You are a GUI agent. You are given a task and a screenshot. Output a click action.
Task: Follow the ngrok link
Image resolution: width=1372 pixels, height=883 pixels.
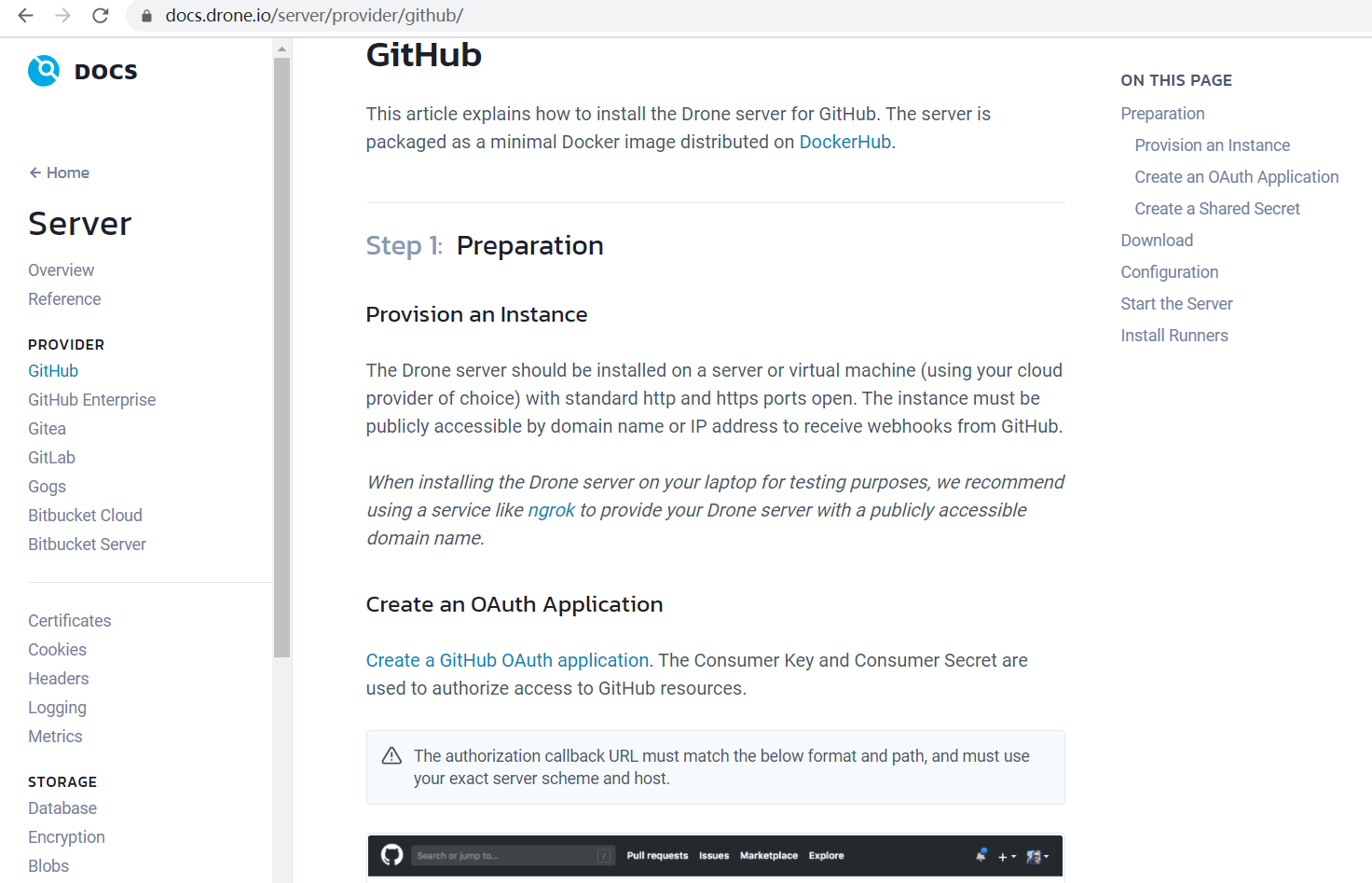[552, 510]
